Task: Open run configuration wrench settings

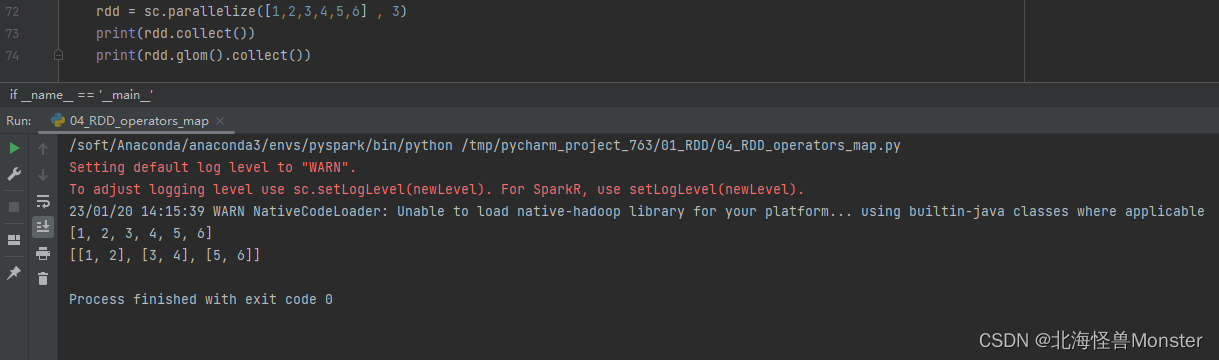Action: click(x=14, y=174)
